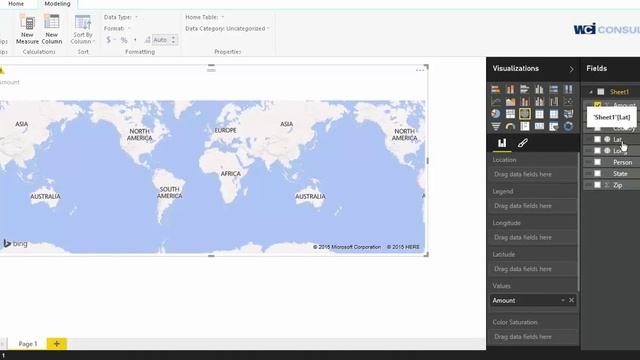The width and height of the screenshot is (640, 360).
Task: Click the Longitude field drop well
Action: 533,237
